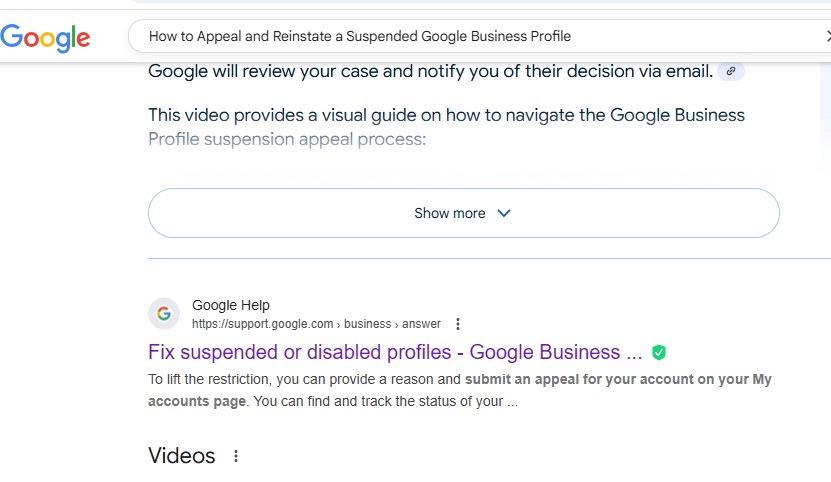
Task: Open the Google Help site name
Action: pyautogui.click(x=231, y=305)
